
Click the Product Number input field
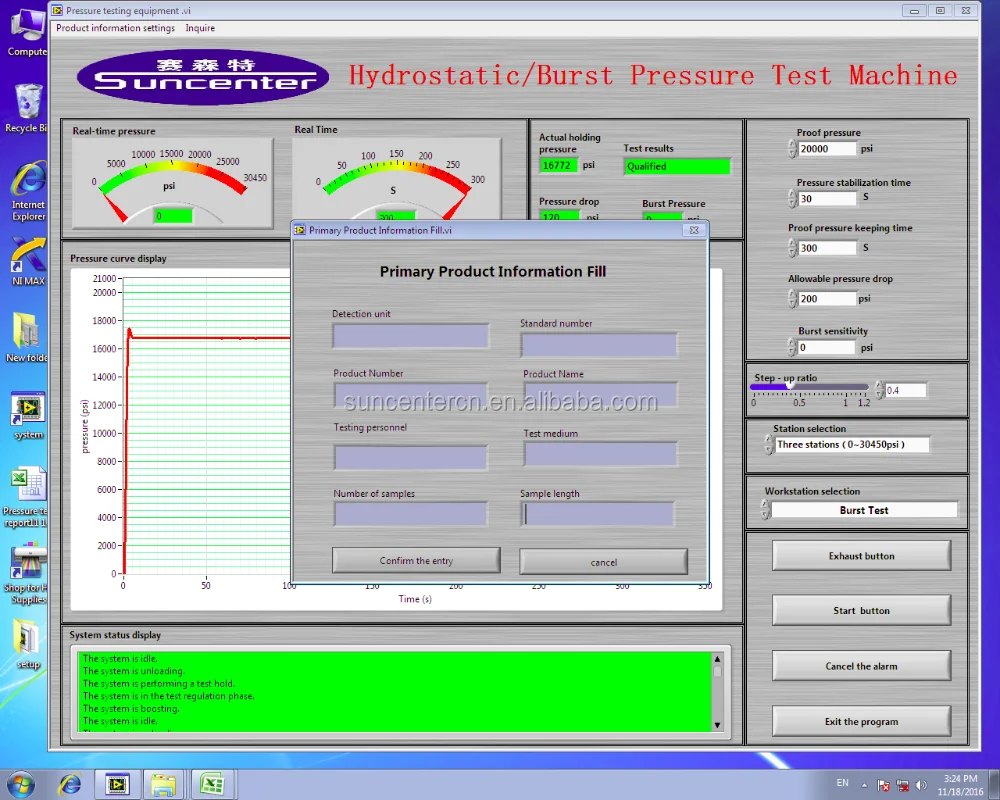click(x=409, y=393)
